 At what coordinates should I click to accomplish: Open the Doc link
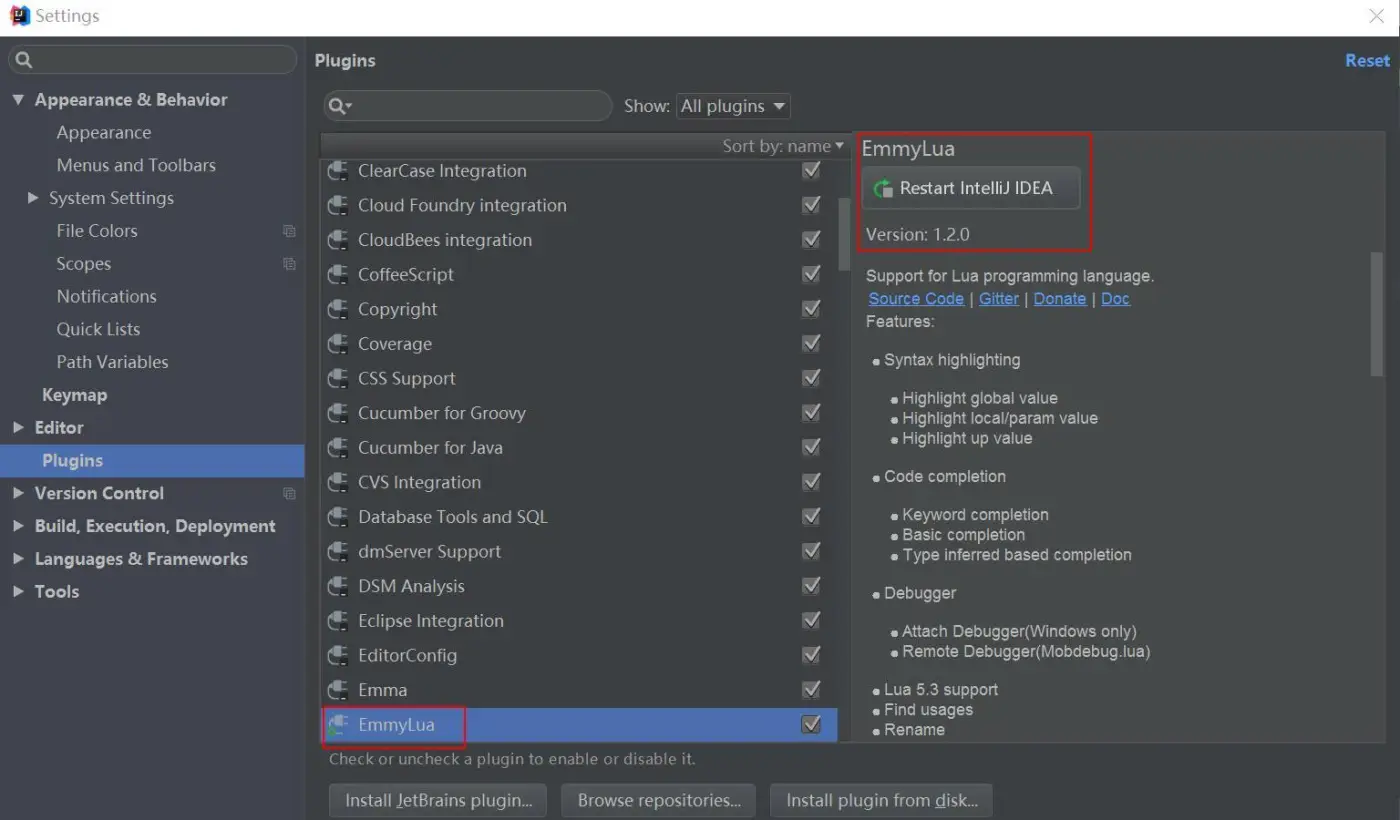(x=1115, y=299)
